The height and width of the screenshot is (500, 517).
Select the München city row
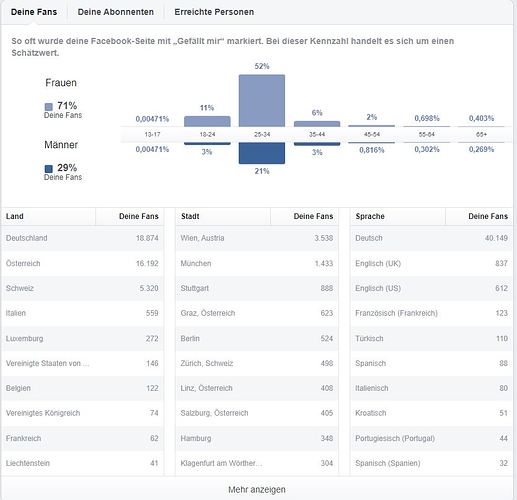[257, 263]
